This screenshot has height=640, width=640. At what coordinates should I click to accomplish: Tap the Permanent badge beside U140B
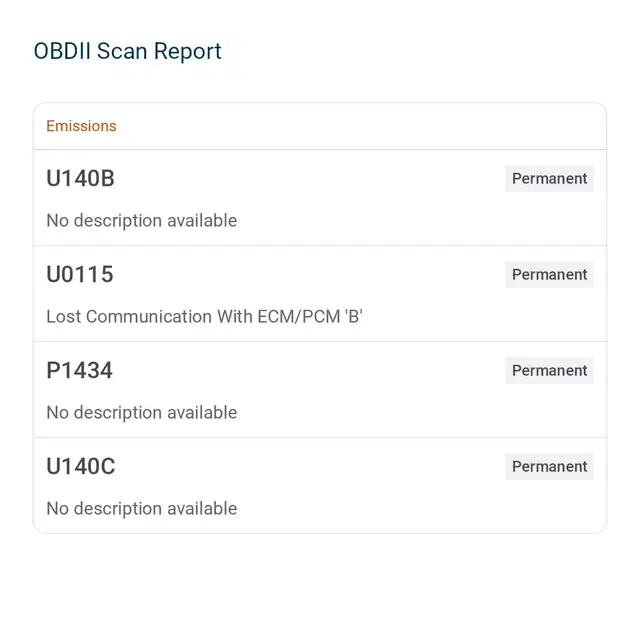coord(549,178)
